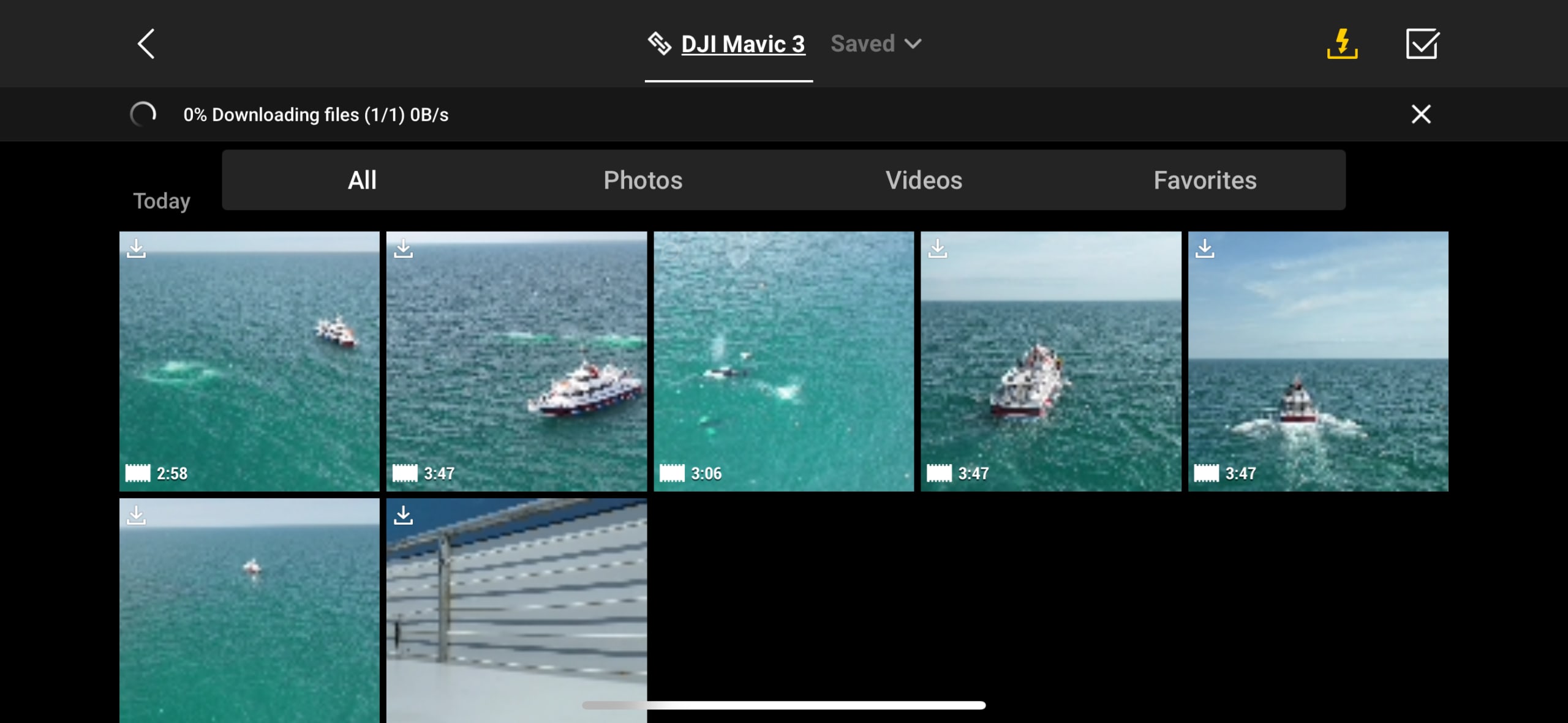Tap download icon on 2:58 video
The image size is (1568, 723).
pyautogui.click(x=136, y=249)
